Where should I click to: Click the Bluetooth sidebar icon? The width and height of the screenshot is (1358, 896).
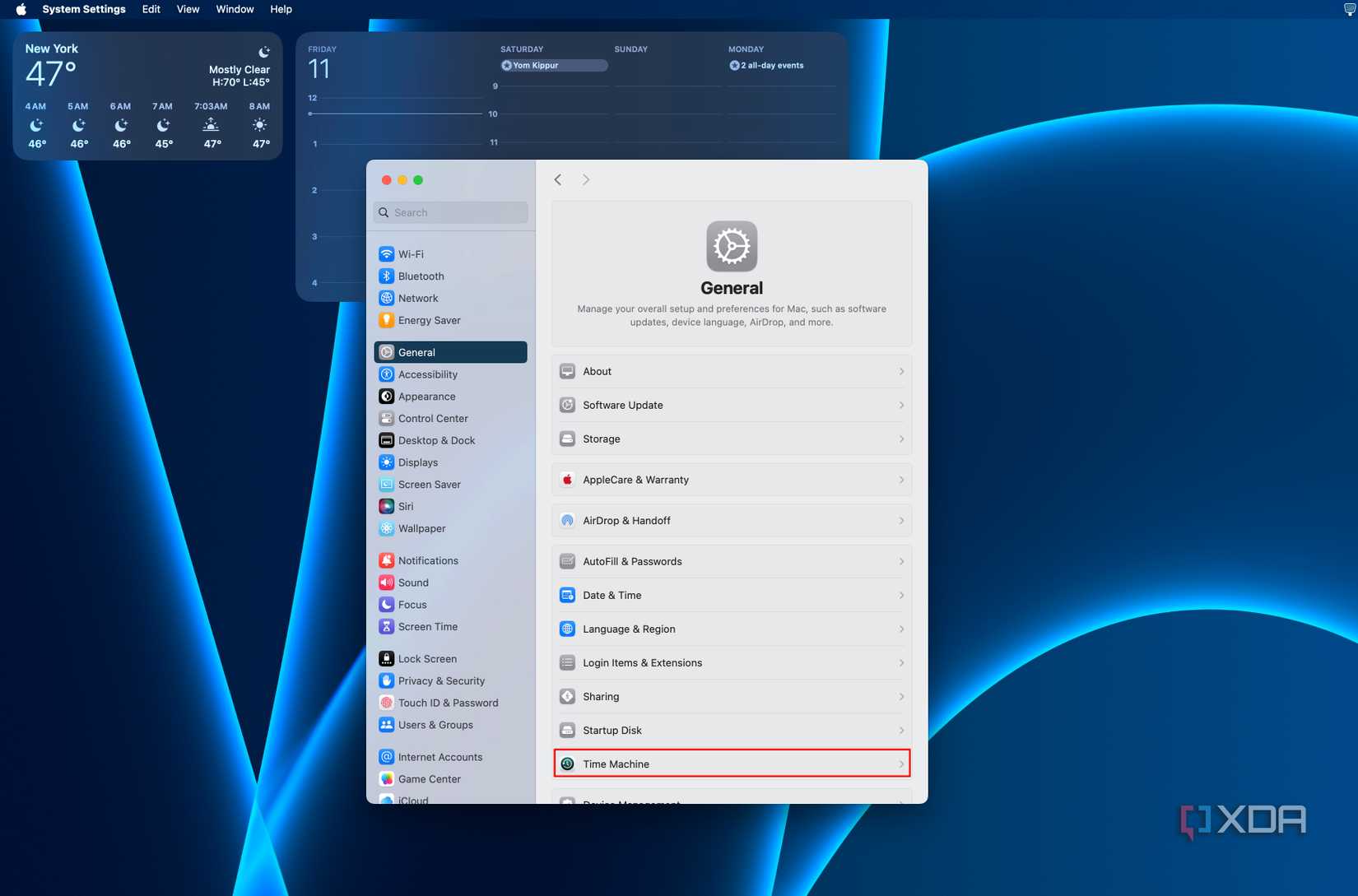[x=386, y=276]
